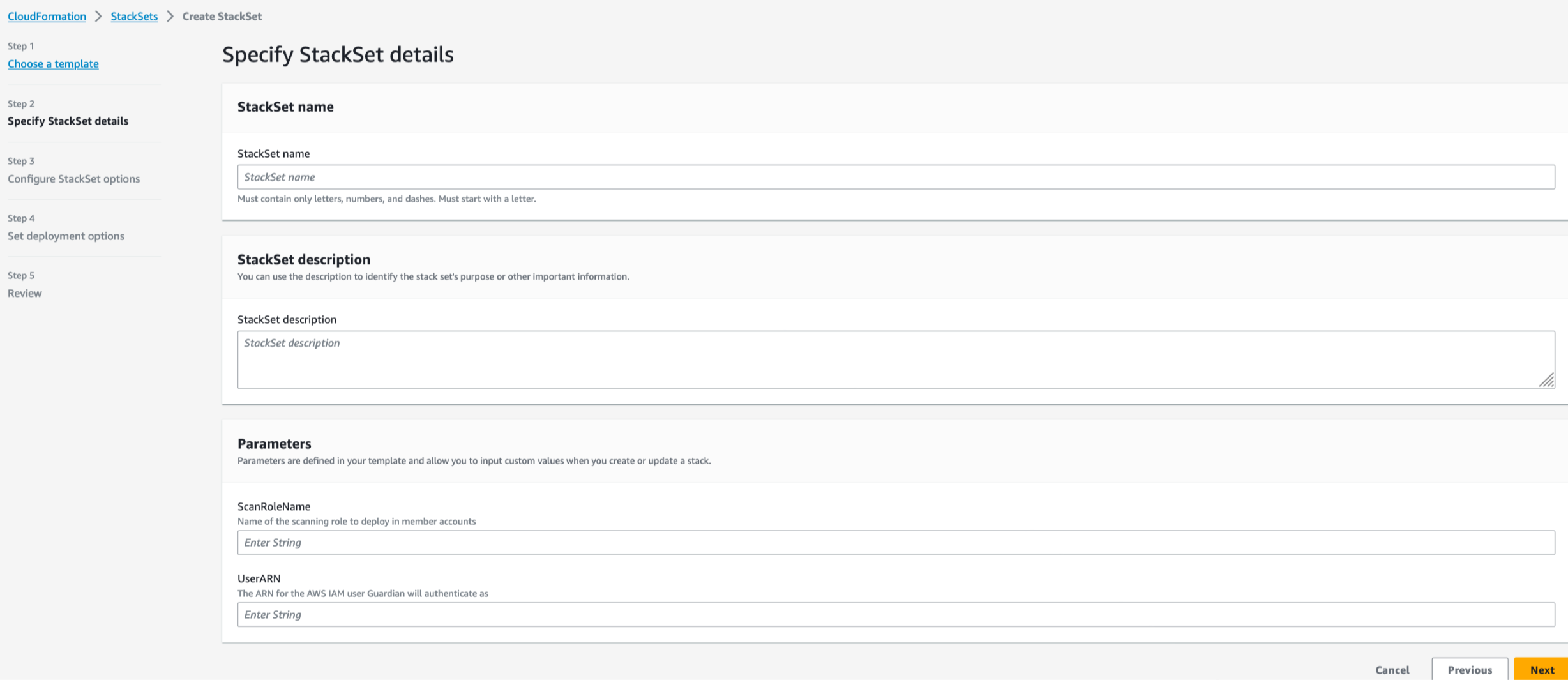
Task: Click the chevron separator after CloudFormation
Action: [x=98, y=17]
